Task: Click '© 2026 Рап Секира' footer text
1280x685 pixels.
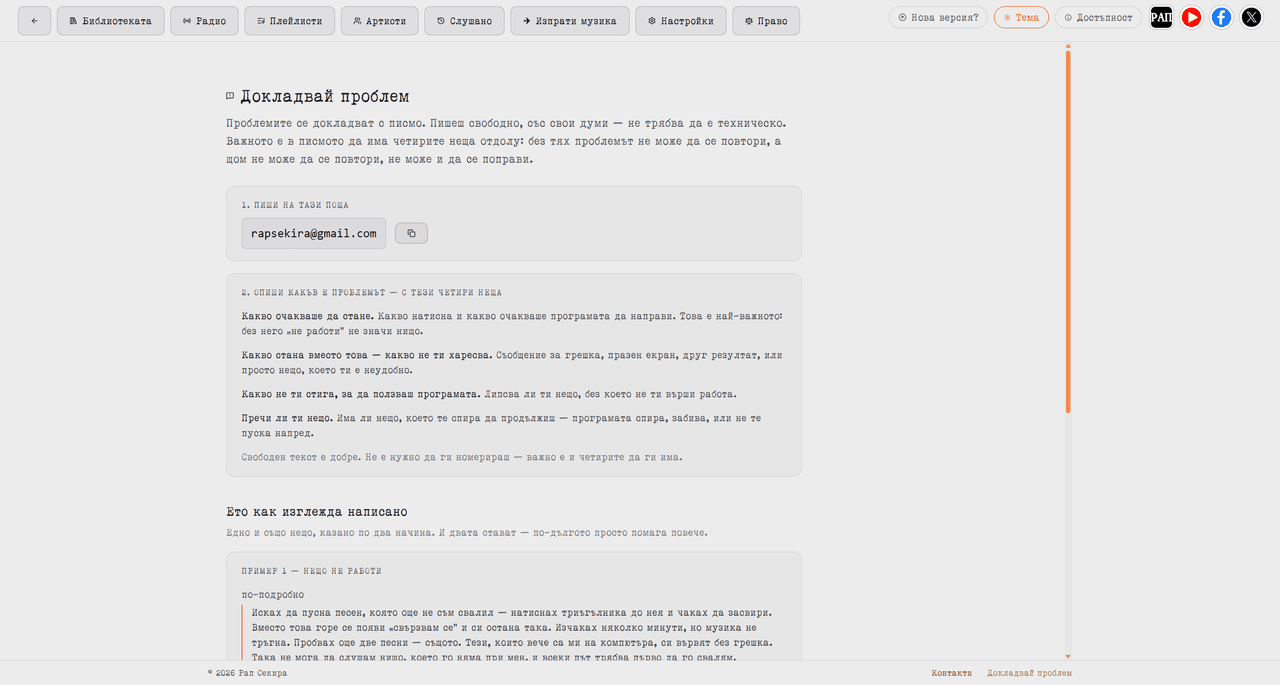Action: (x=247, y=673)
